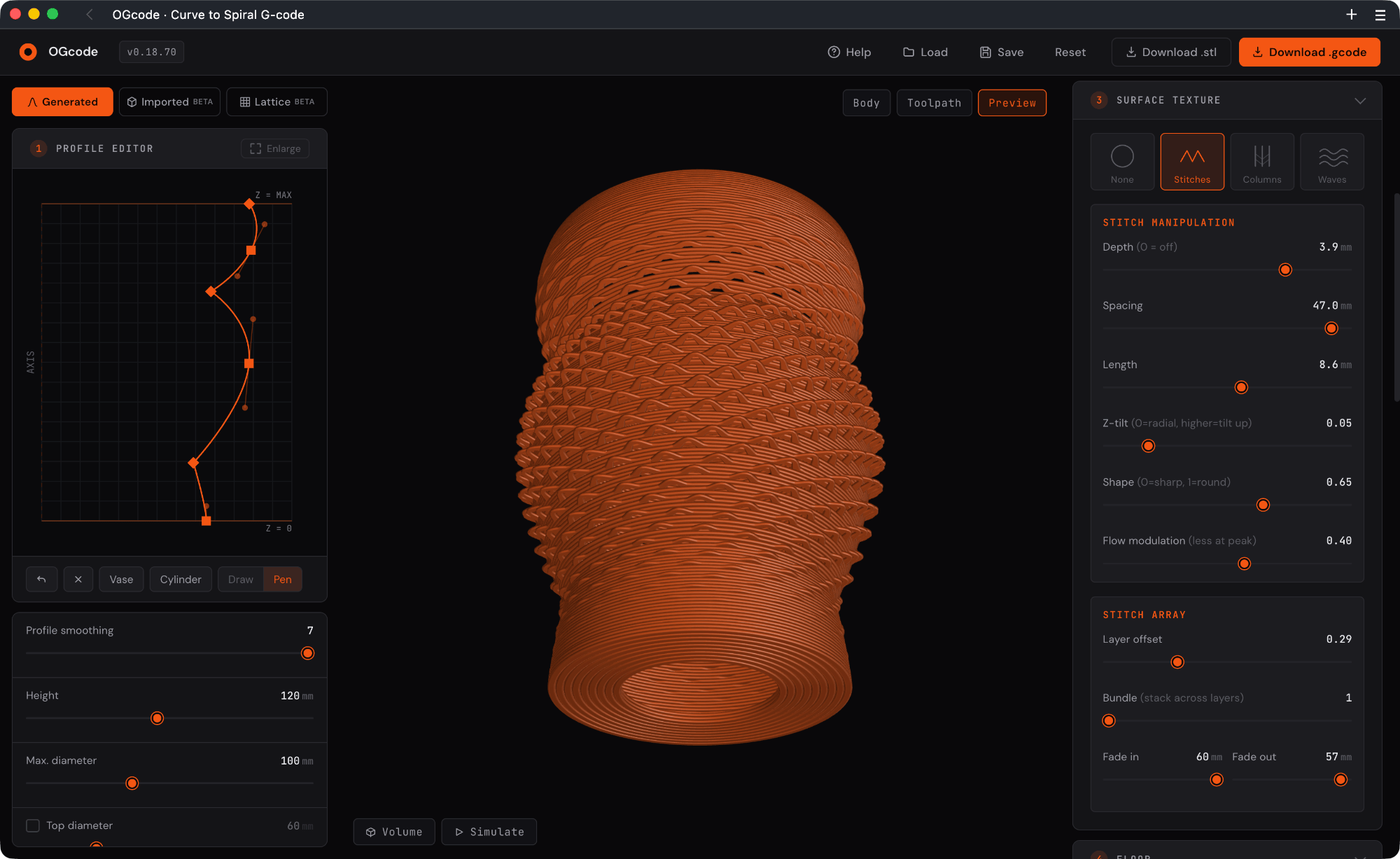Click the version v0.18.70 badge
The image size is (1400, 859).
[x=152, y=52]
